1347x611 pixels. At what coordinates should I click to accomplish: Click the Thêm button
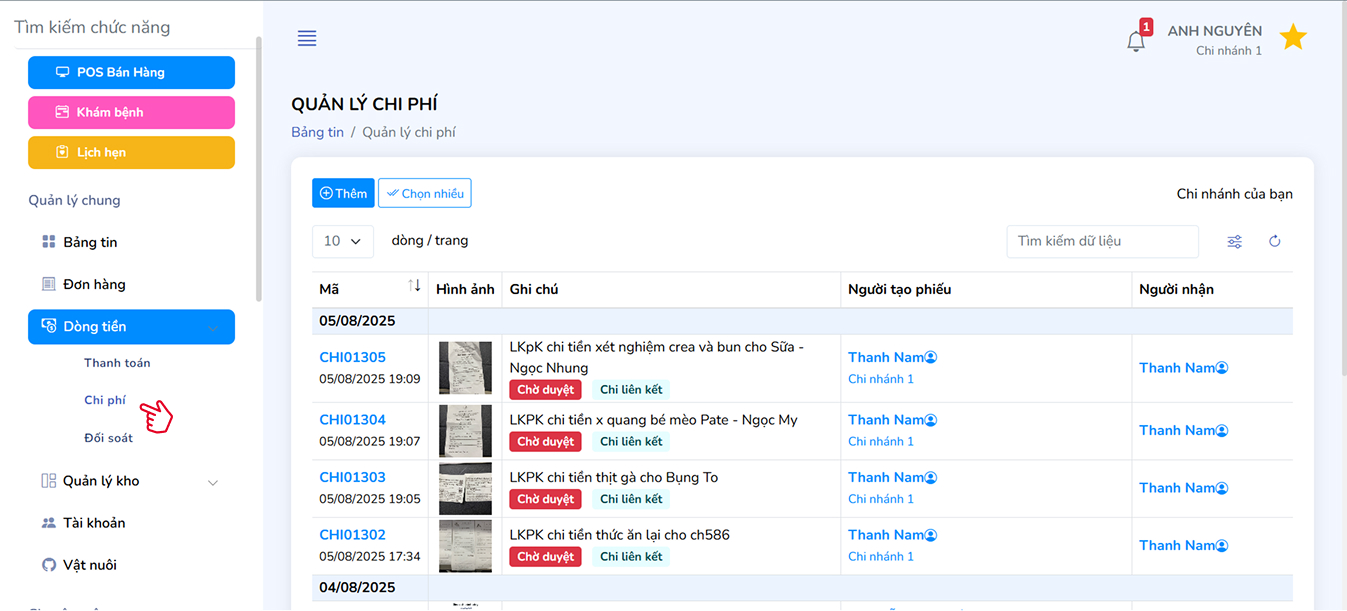(x=343, y=193)
